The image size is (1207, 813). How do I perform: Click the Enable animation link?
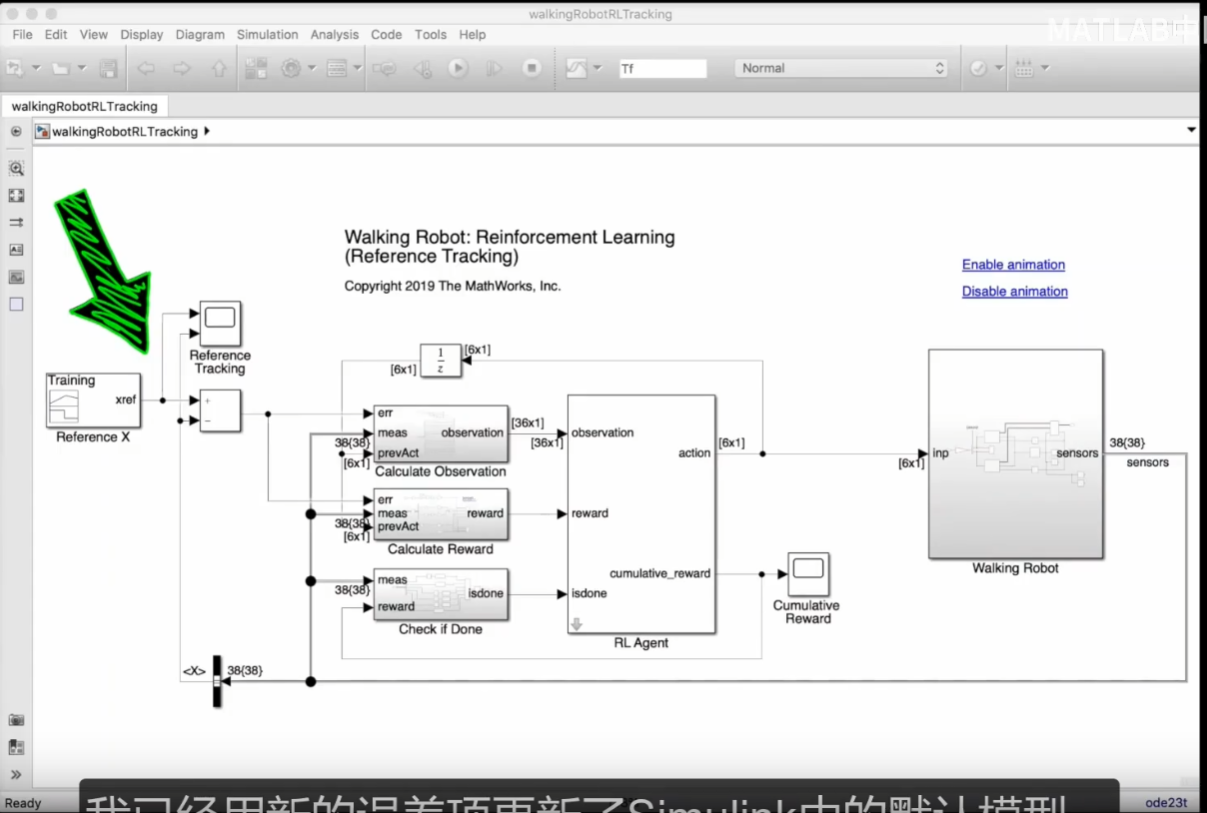click(1013, 265)
